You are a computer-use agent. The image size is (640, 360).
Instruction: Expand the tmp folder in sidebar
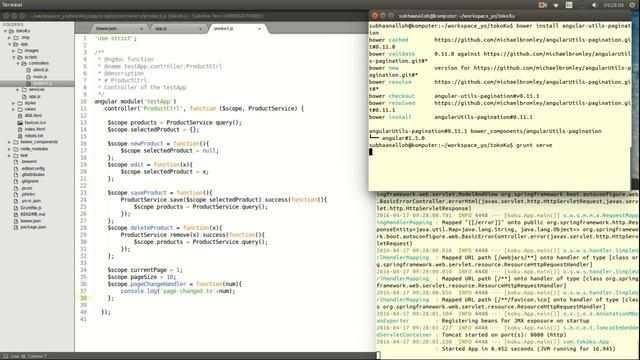[9, 38]
